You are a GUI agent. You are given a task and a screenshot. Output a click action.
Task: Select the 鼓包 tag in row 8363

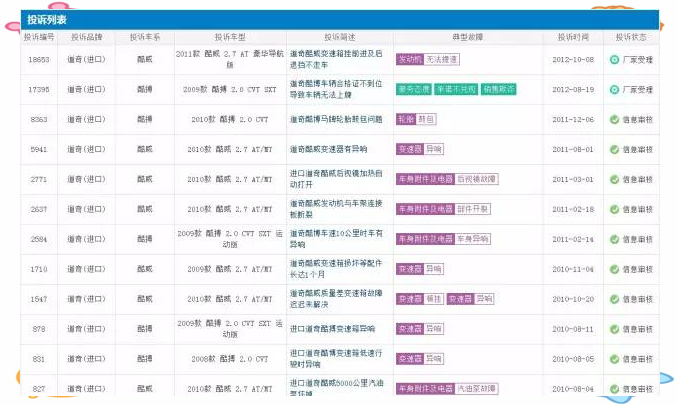(426, 119)
